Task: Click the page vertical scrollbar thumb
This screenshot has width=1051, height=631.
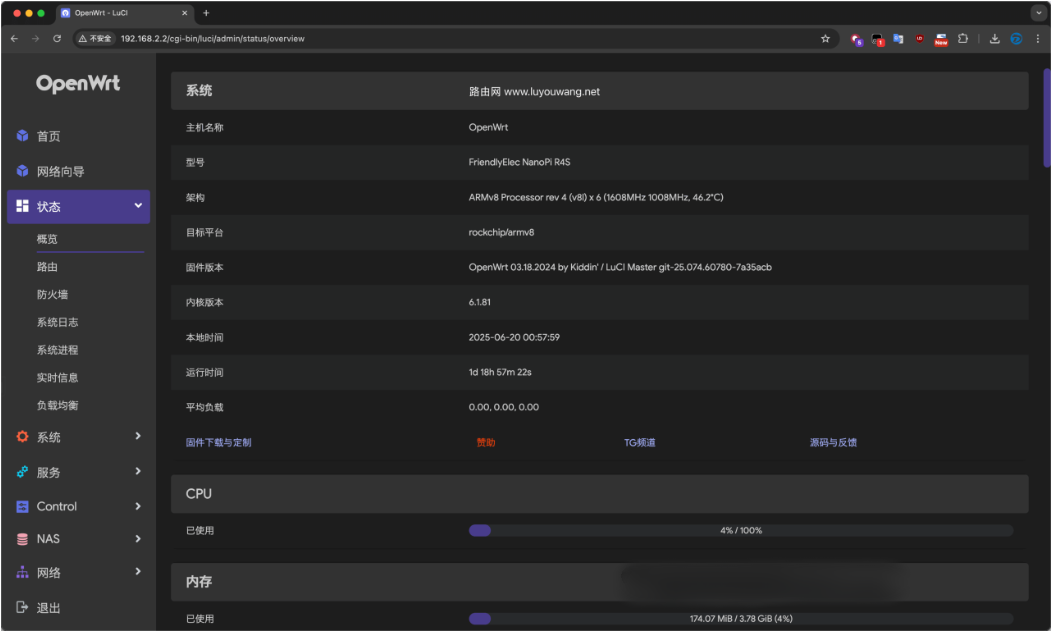Action: (x=1046, y=117)
